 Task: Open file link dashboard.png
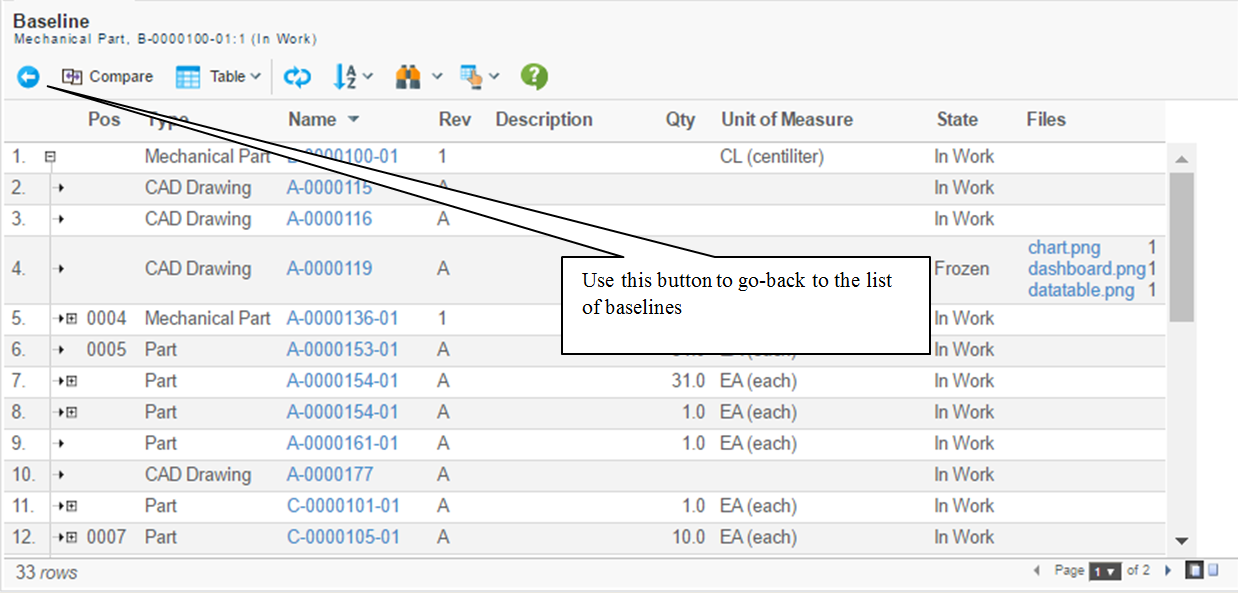tap(1087, 269)
